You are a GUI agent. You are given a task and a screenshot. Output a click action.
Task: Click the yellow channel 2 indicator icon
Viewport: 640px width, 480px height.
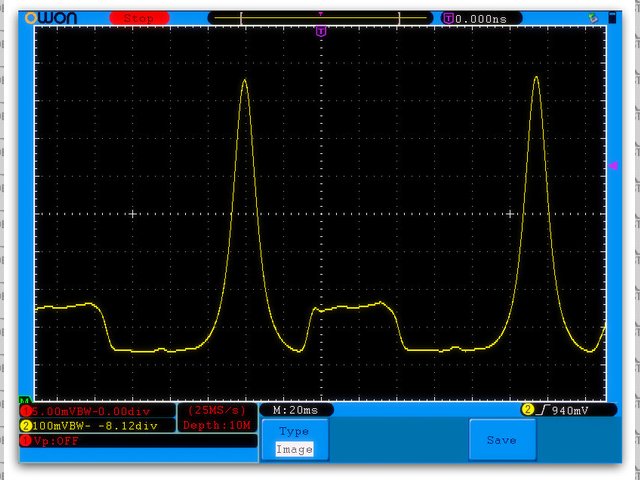(x=25, y=425)
